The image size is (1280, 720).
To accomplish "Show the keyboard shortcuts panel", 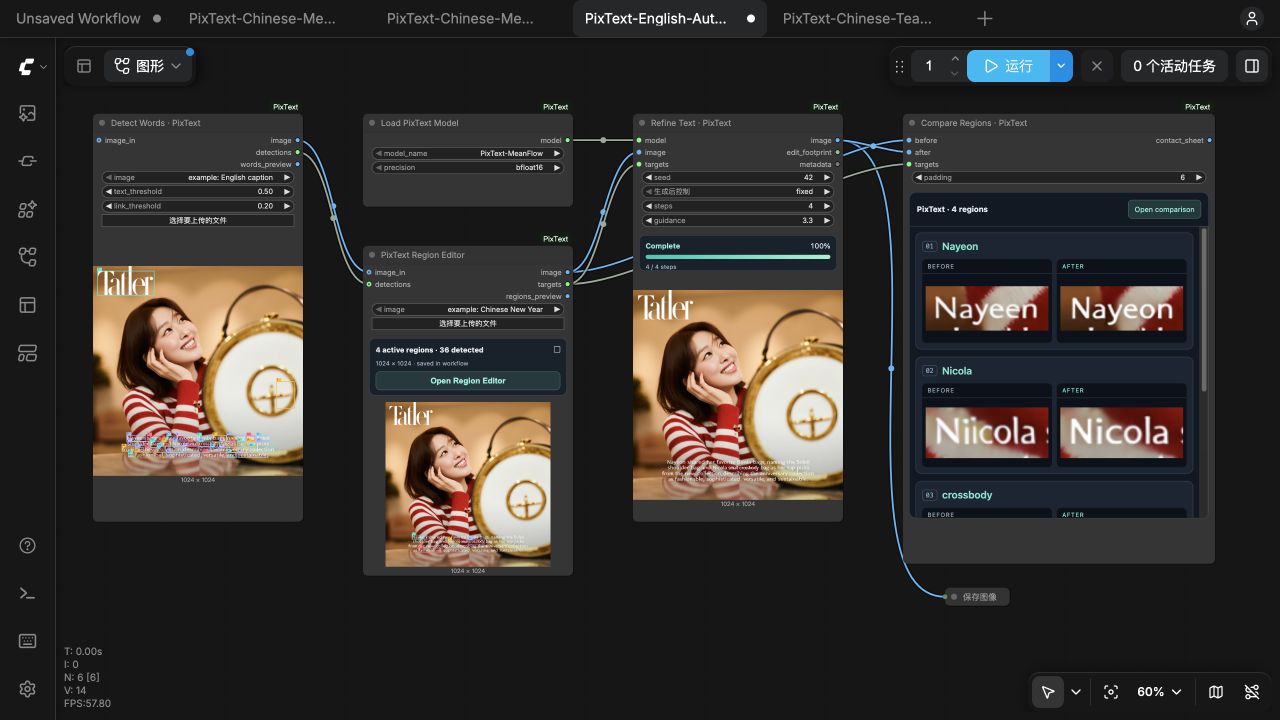I will tap(27, 641).
